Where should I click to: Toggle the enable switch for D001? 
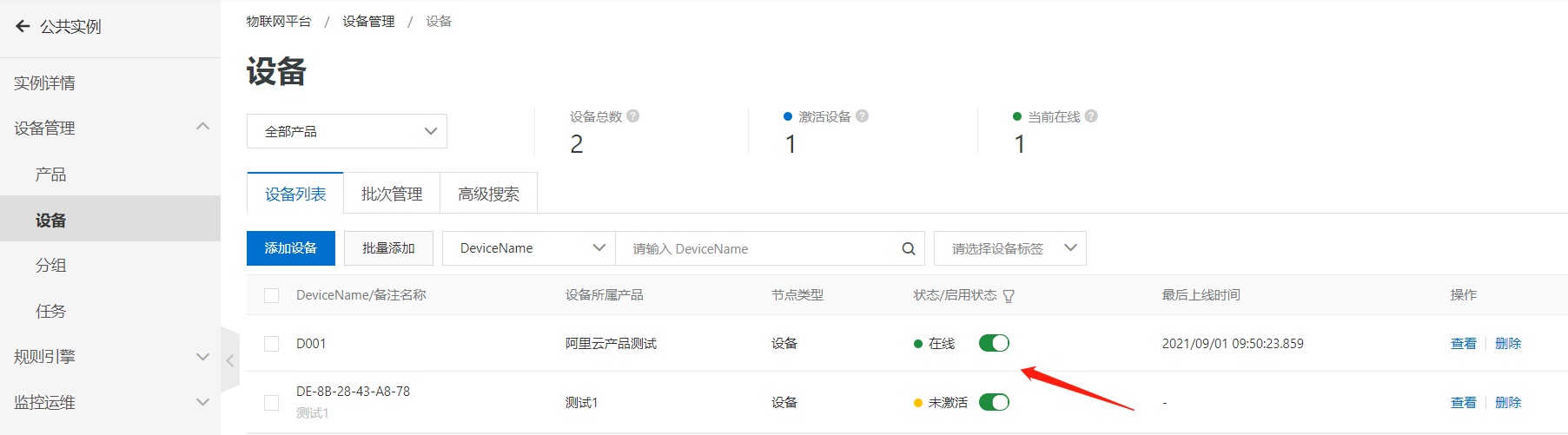pos(994,343)
